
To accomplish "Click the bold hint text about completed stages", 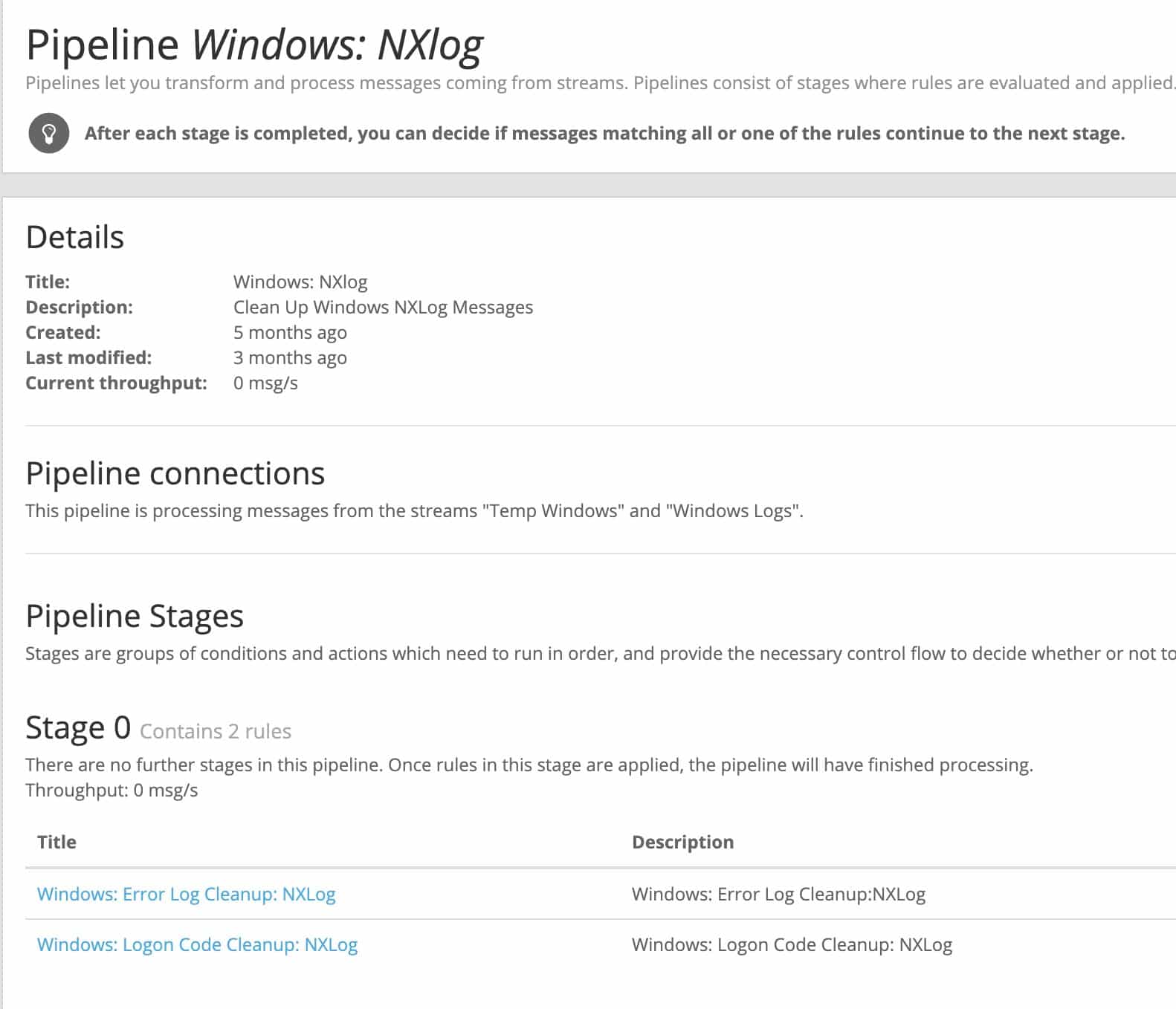I will (x=604, y=134).
